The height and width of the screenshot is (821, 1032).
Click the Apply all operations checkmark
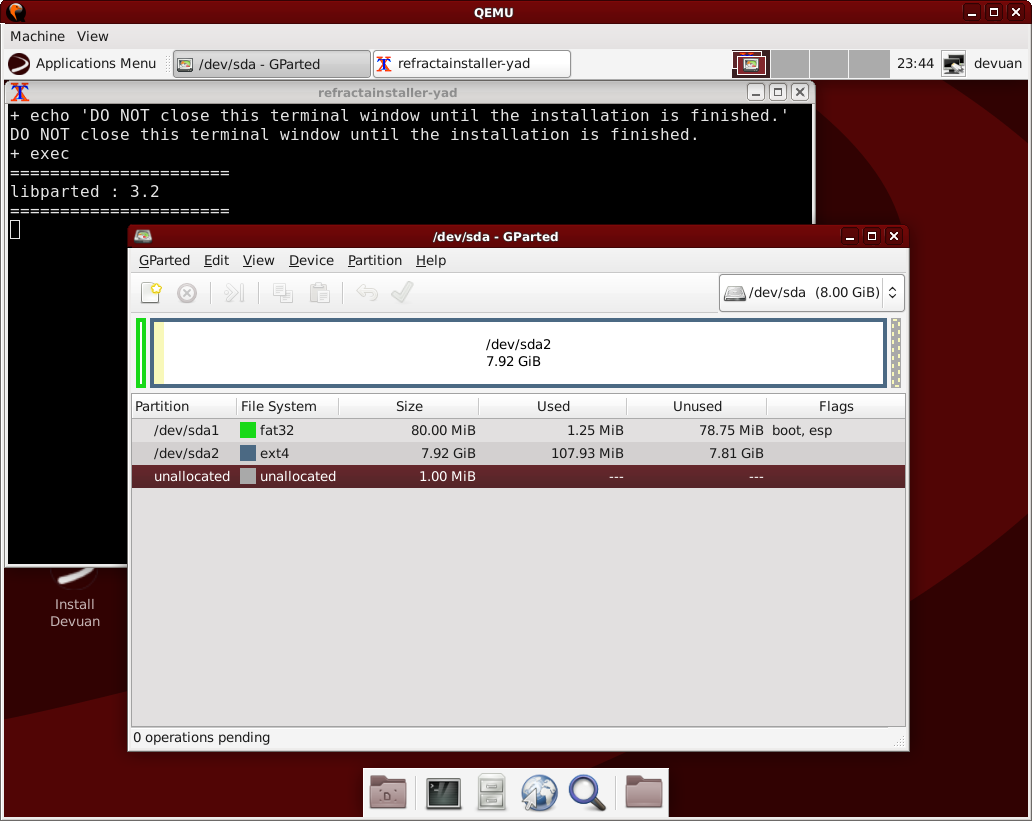[x=402, y=293]
